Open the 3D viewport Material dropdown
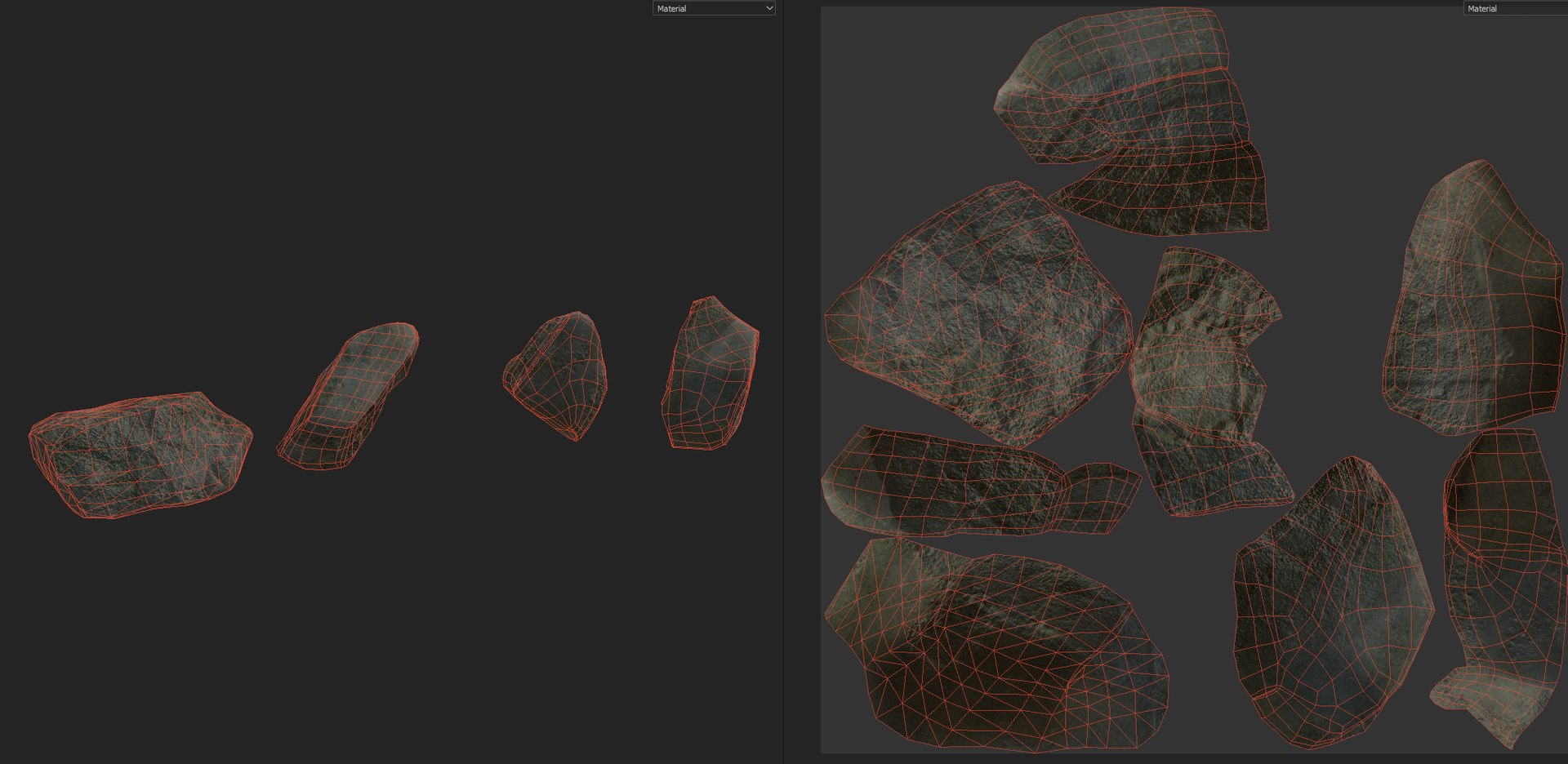 pos(714,8)
